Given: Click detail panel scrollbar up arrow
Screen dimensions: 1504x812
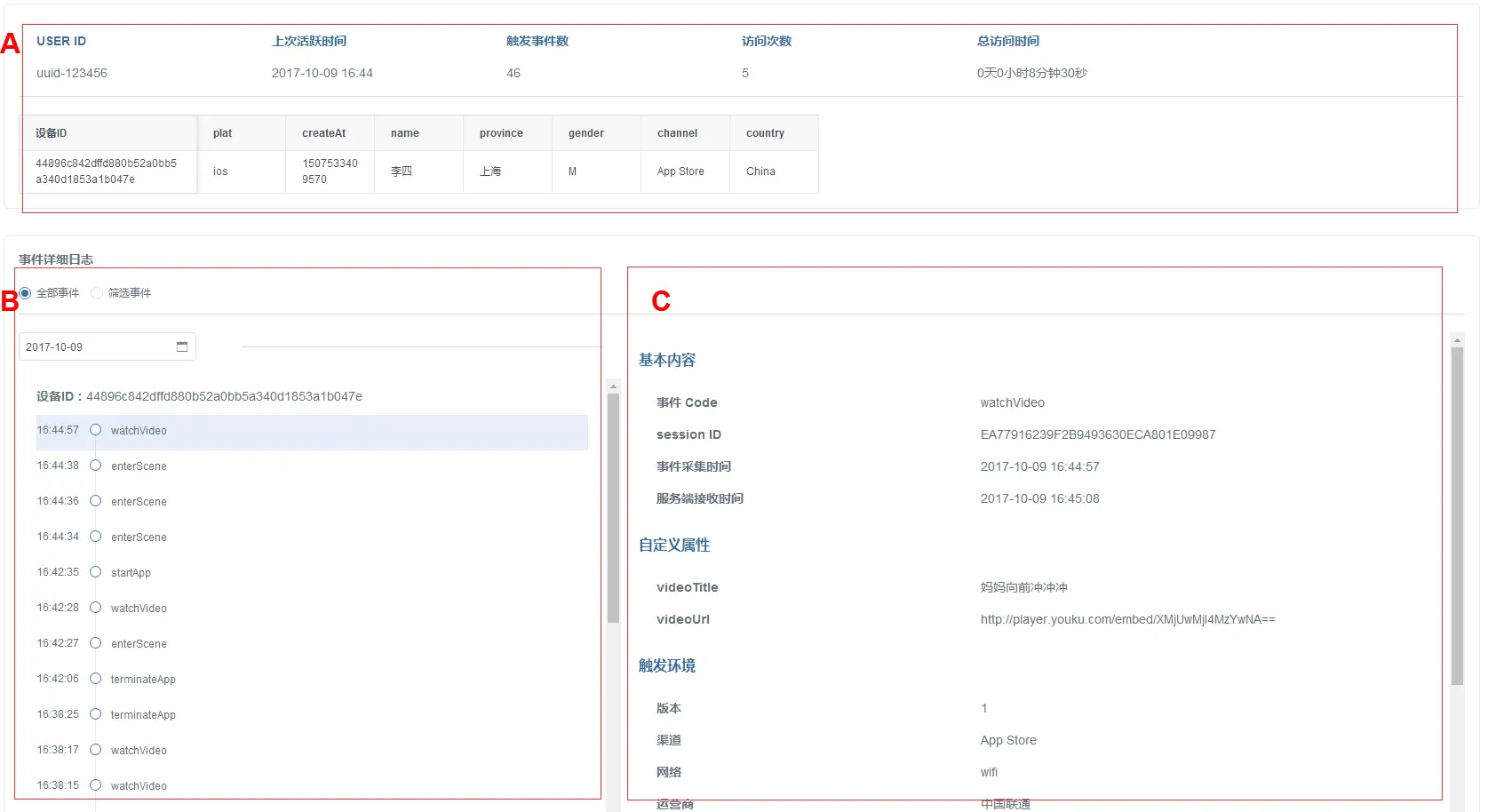Looking at the screenshot, I should [x=1457, y=340].
